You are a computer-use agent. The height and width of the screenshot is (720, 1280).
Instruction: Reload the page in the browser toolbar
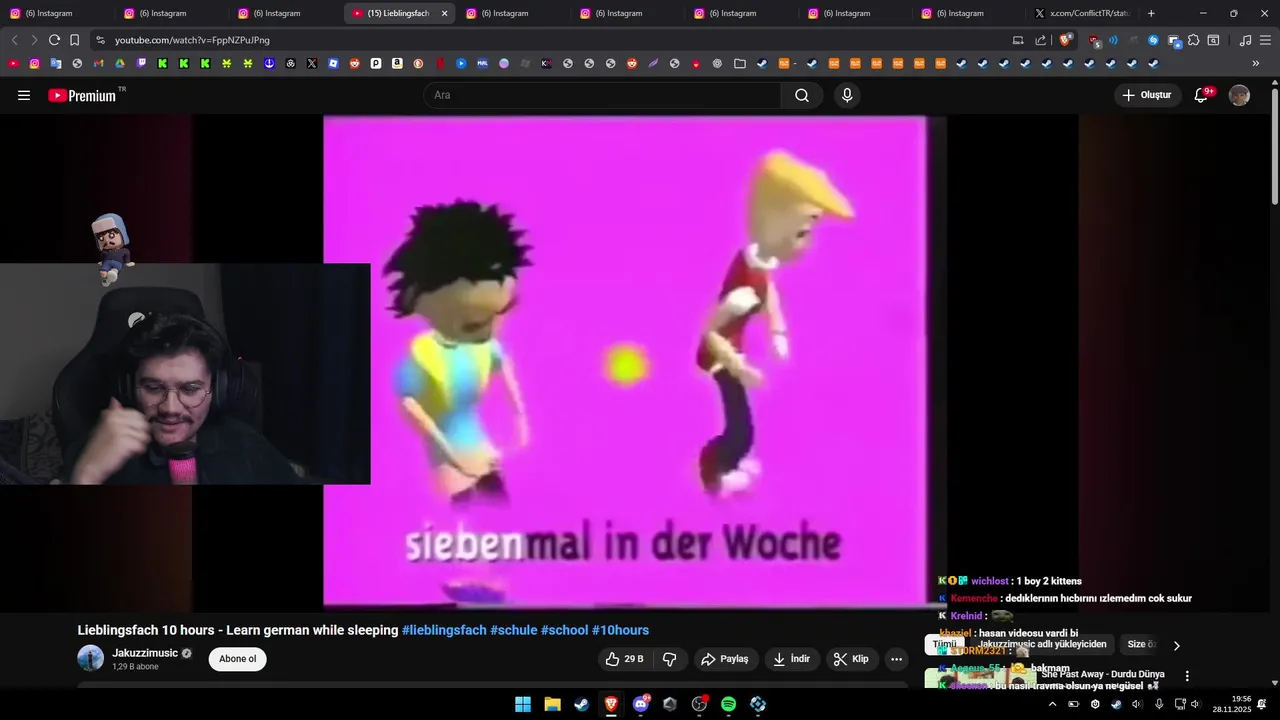point(54,40)
